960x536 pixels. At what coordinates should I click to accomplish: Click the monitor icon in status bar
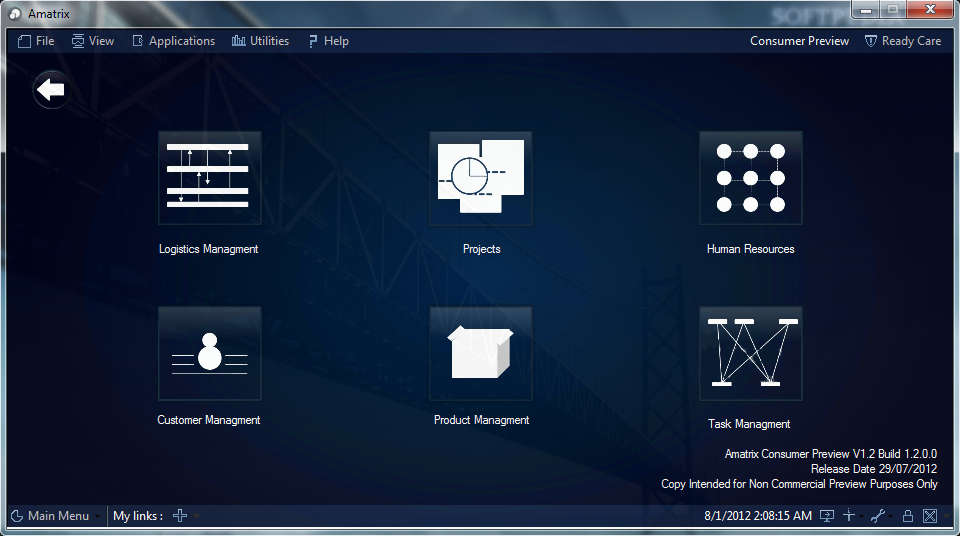pyautogui.click(x=827, y=516)
